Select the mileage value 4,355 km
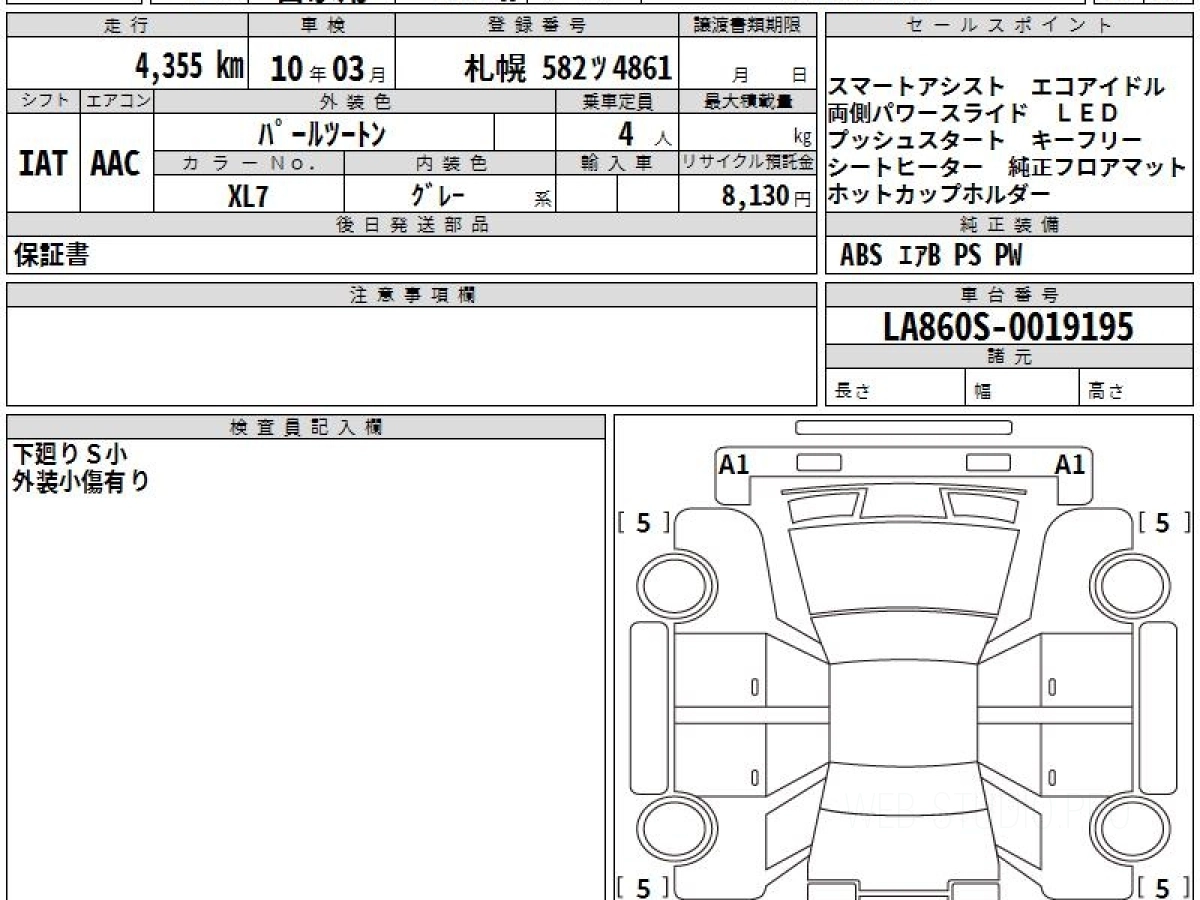This screenshot has height=900, width=1200. (x=190, y=66)
